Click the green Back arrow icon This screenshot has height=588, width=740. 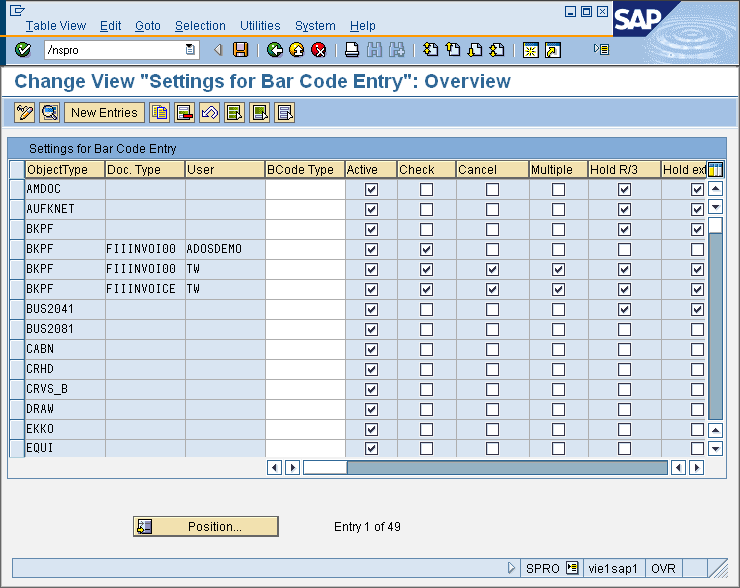click(x=275, y=50)
